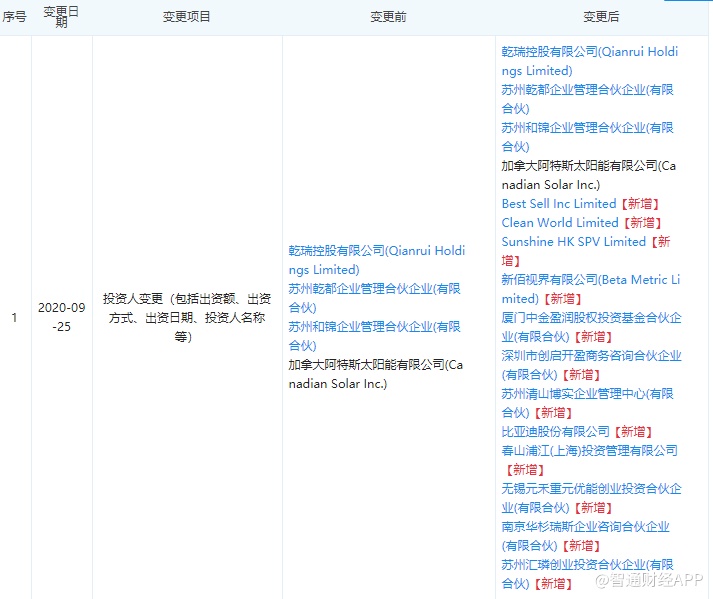Select Canadian Solar Inc. text in 变更后 column
The height and width of the screenshot is (599, 713).
(x=588, y=175)
